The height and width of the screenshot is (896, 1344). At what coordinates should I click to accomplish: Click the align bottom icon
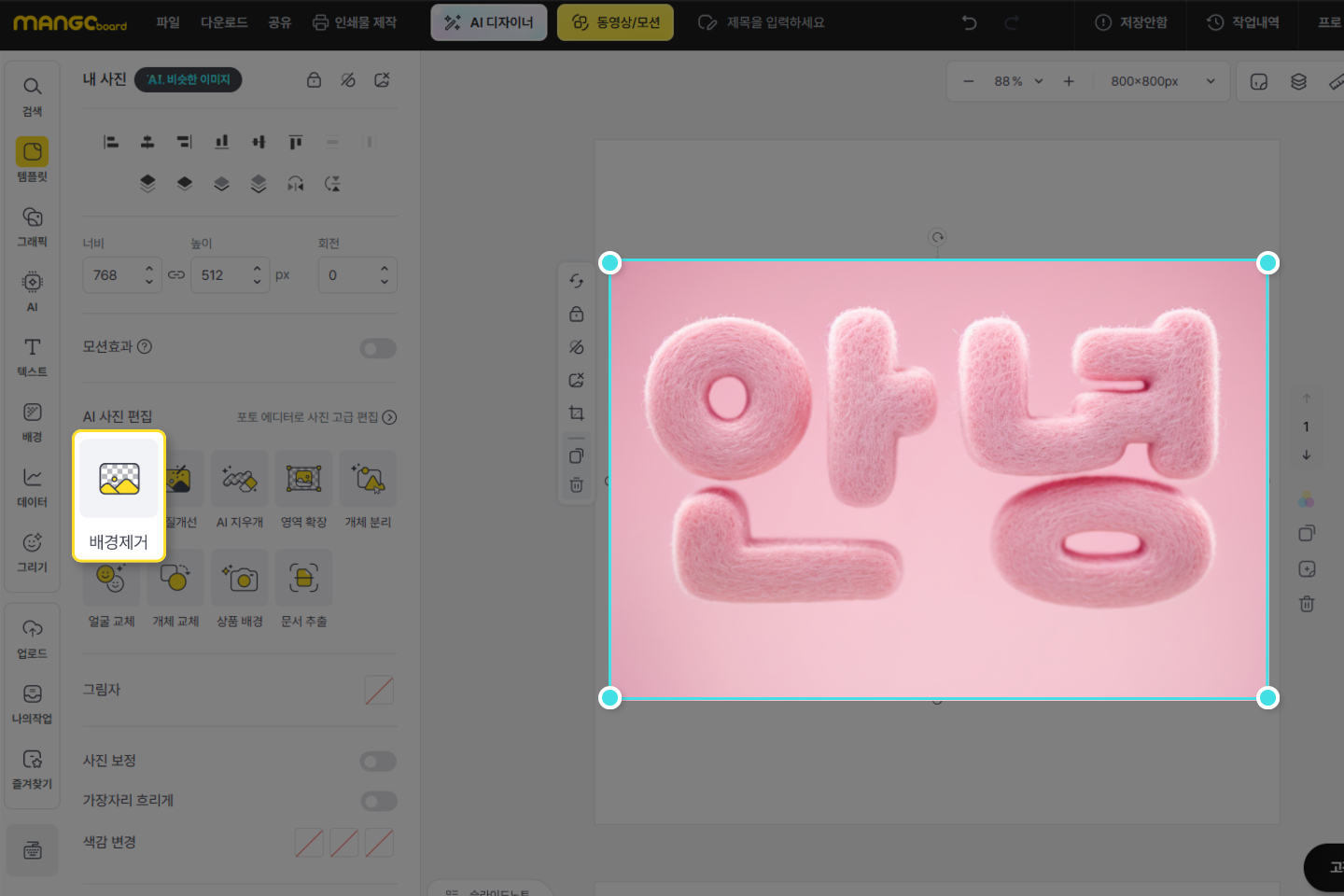click(221, 142)
